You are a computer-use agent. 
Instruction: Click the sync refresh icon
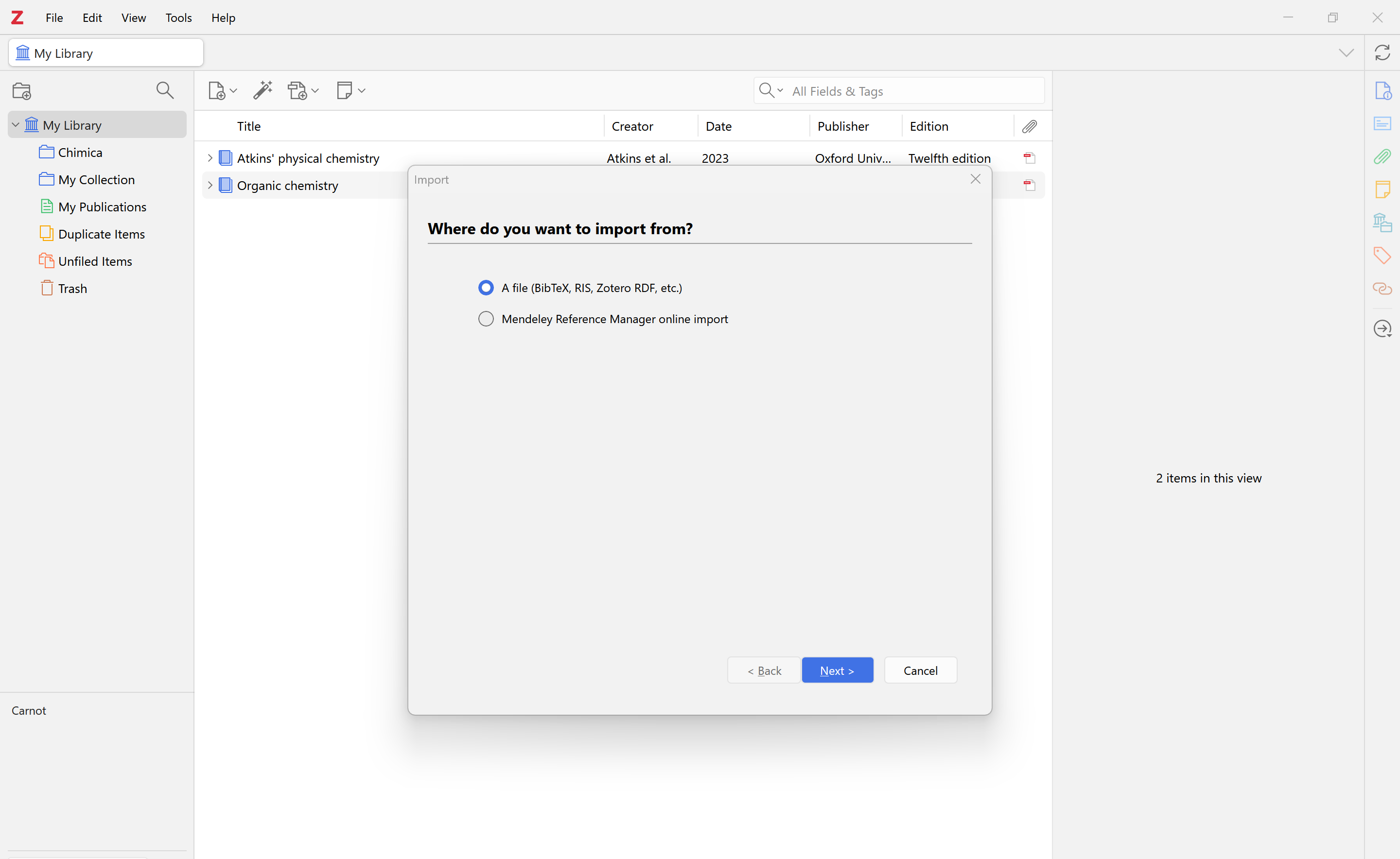coord(1382,53)
